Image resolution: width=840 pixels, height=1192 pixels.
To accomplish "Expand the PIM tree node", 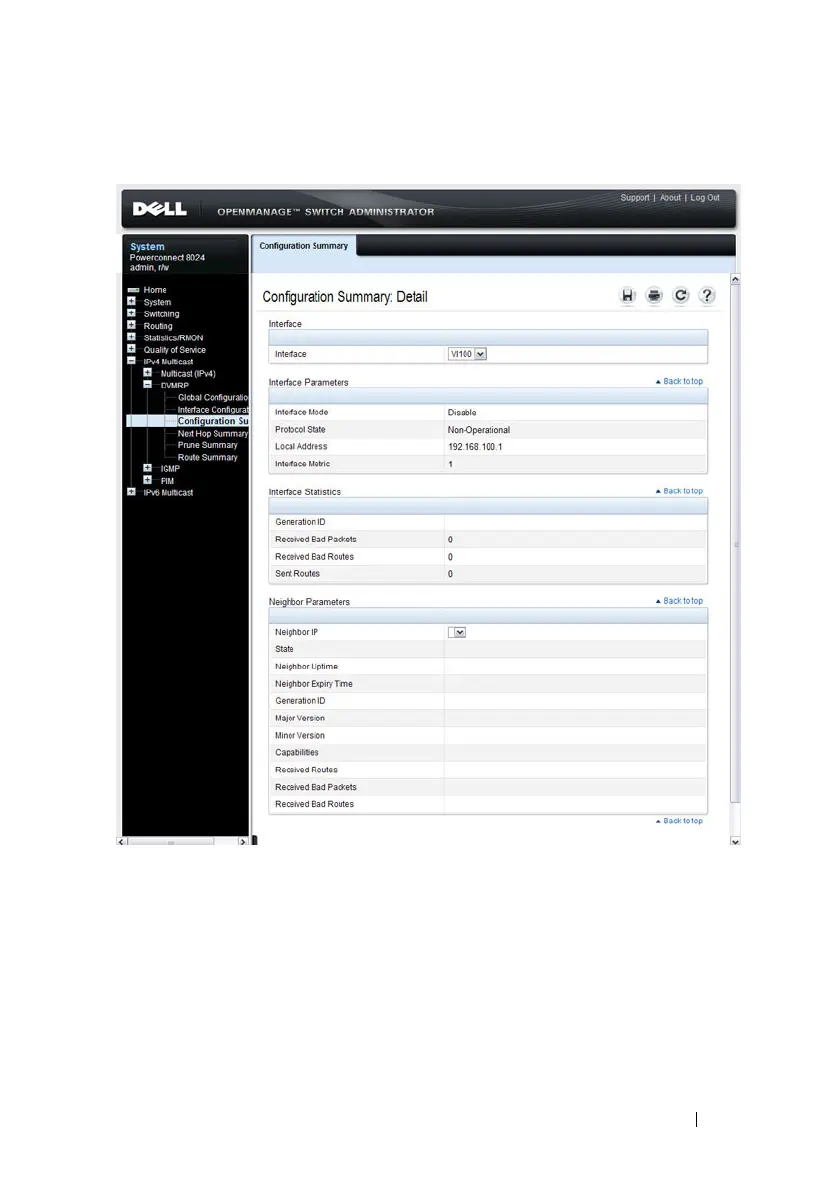I will click(x=147, y=480).
